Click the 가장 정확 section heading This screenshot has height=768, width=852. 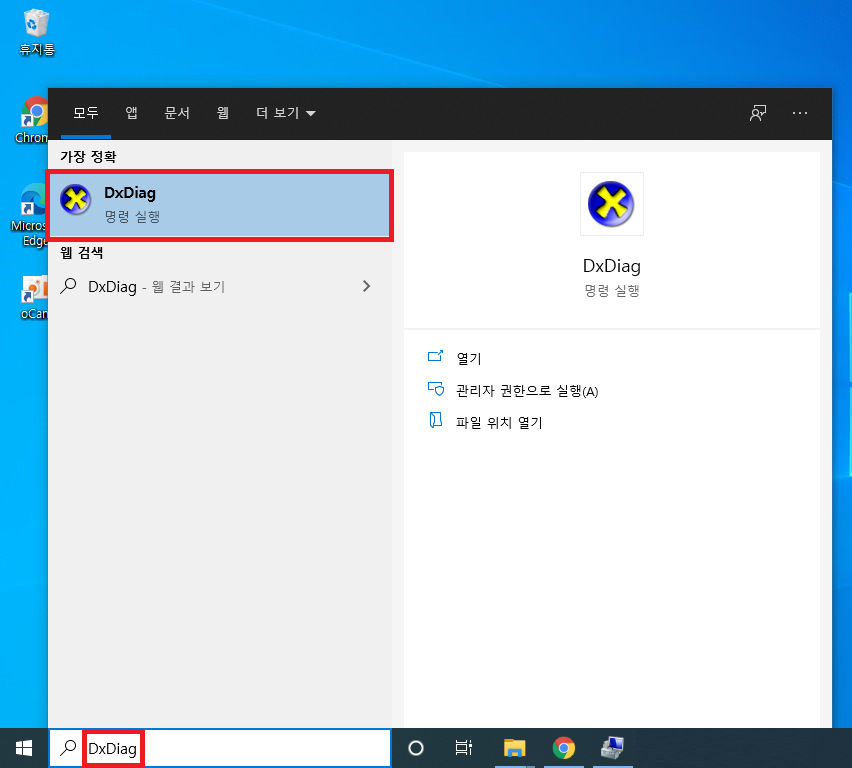click(88, 157)
